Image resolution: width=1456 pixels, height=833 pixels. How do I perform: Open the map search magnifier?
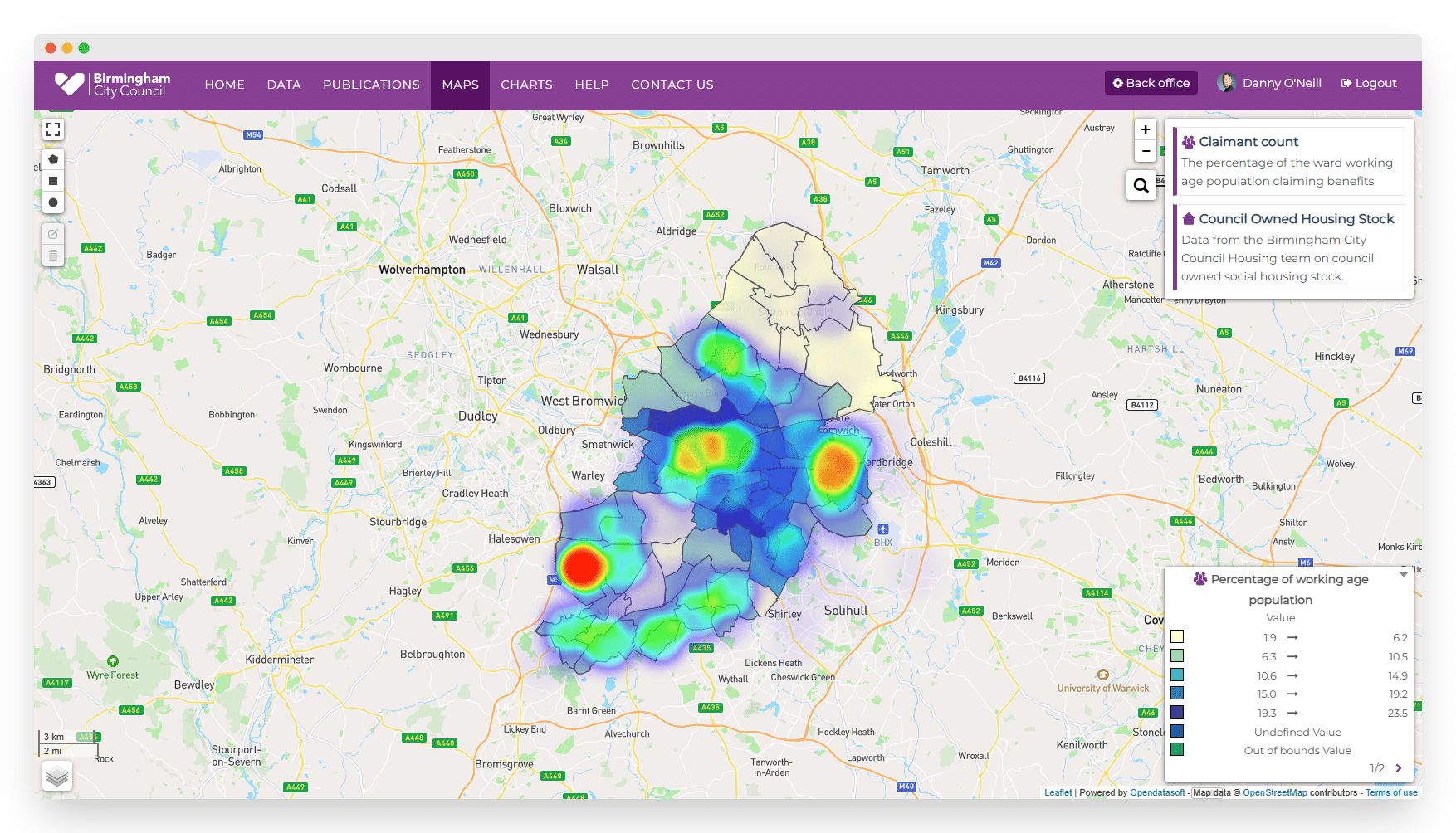tap(1141, 186)
